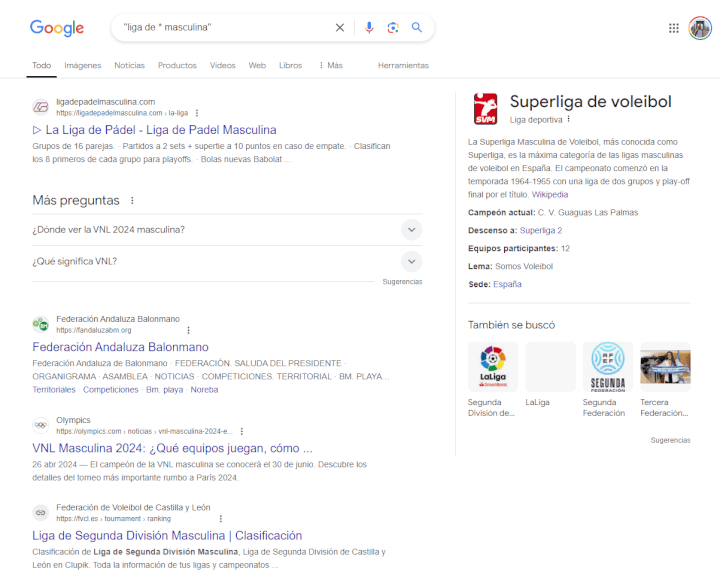Open options menu for Federación de Voleibol result
This screenshot has height=584, width=720.
pos(221,518)
